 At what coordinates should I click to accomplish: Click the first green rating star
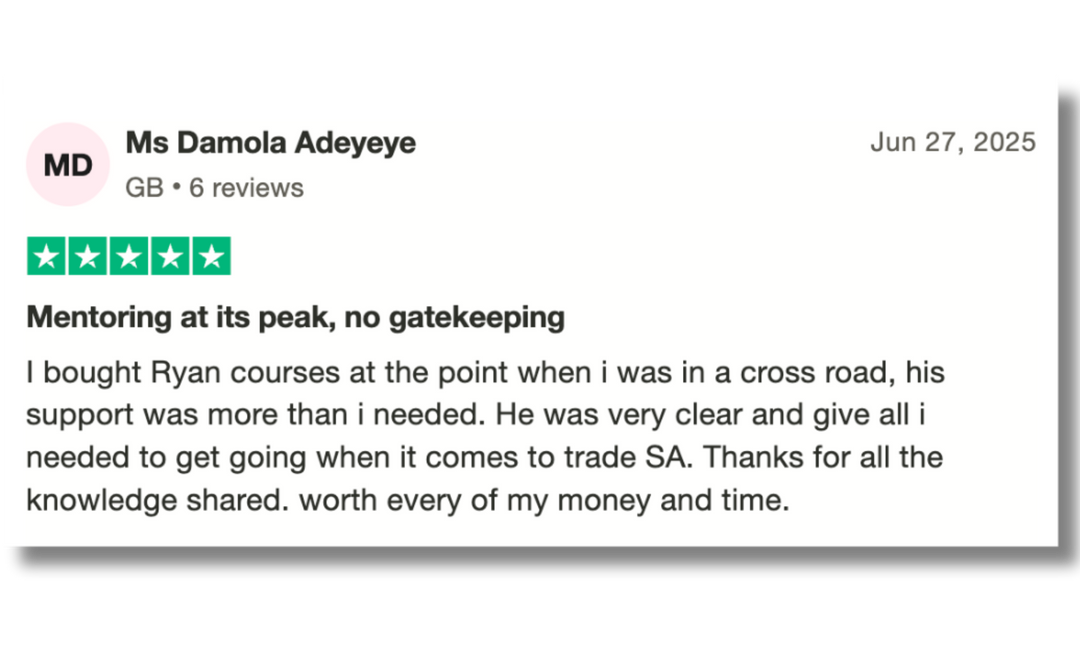coord(46,256)
